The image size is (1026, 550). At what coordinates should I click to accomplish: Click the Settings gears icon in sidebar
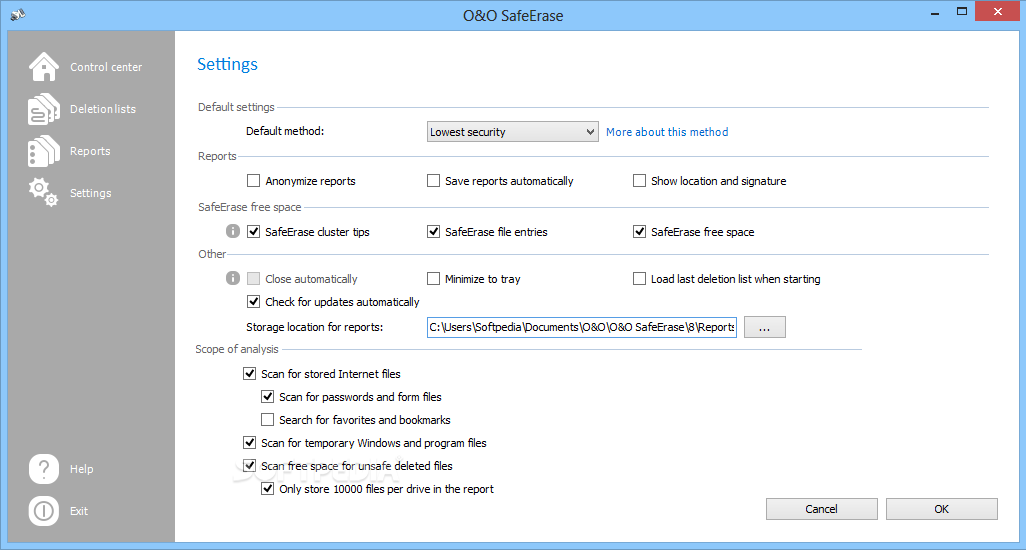(43, 192)
